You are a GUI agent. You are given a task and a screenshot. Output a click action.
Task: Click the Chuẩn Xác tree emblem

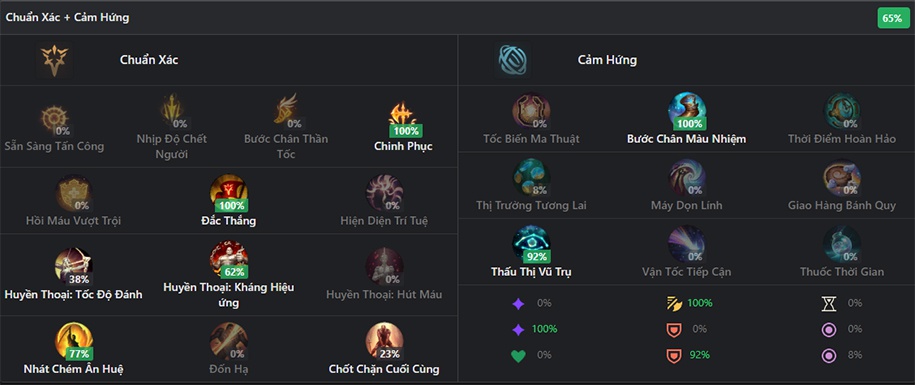point(54,60)
